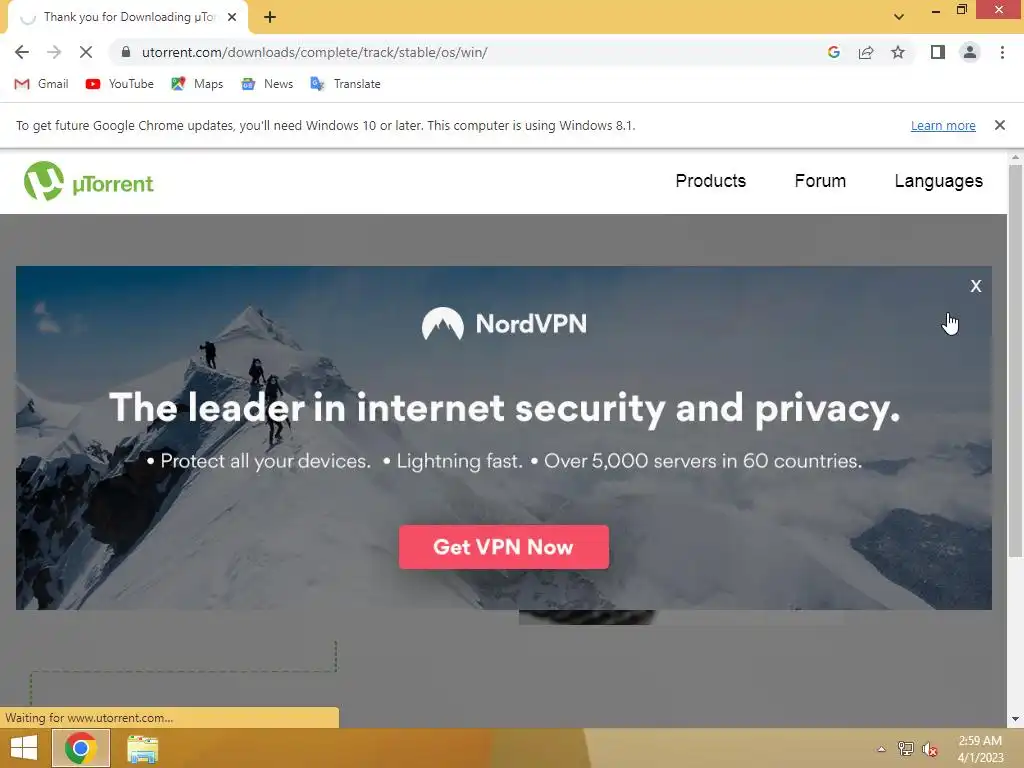Stop loading page with X button
The width and height of the screenshot is (1024, 768).
(86, 52)
